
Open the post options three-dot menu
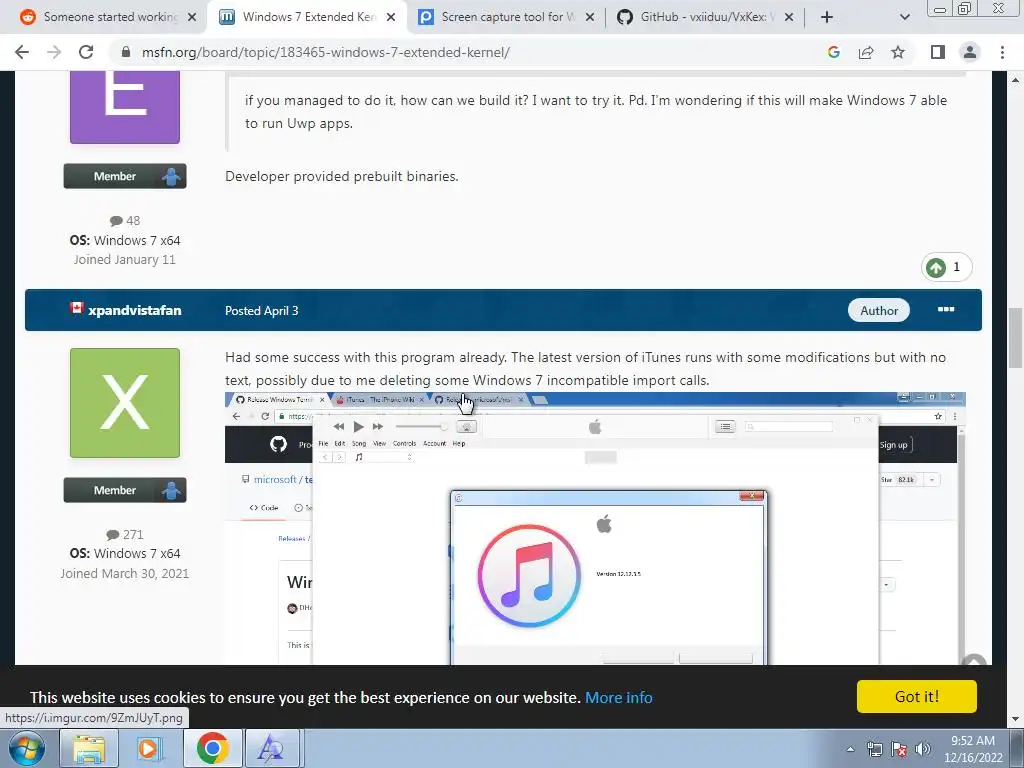click(x=946, y=310)
